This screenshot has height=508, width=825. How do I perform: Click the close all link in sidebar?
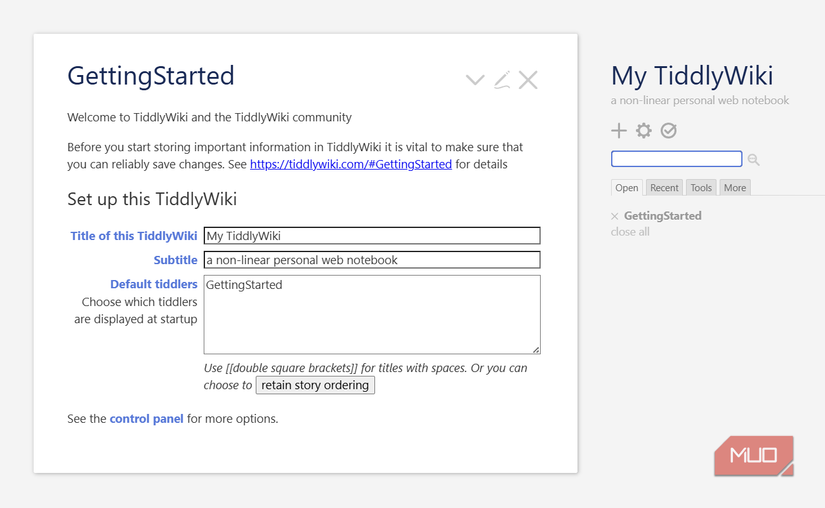click(x=630, y=232)
